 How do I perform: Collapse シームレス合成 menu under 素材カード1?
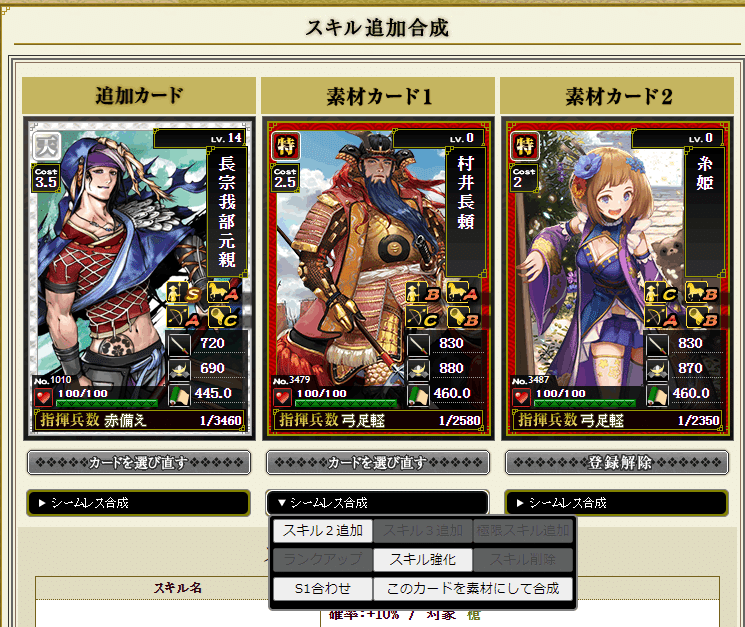(378, 503)
